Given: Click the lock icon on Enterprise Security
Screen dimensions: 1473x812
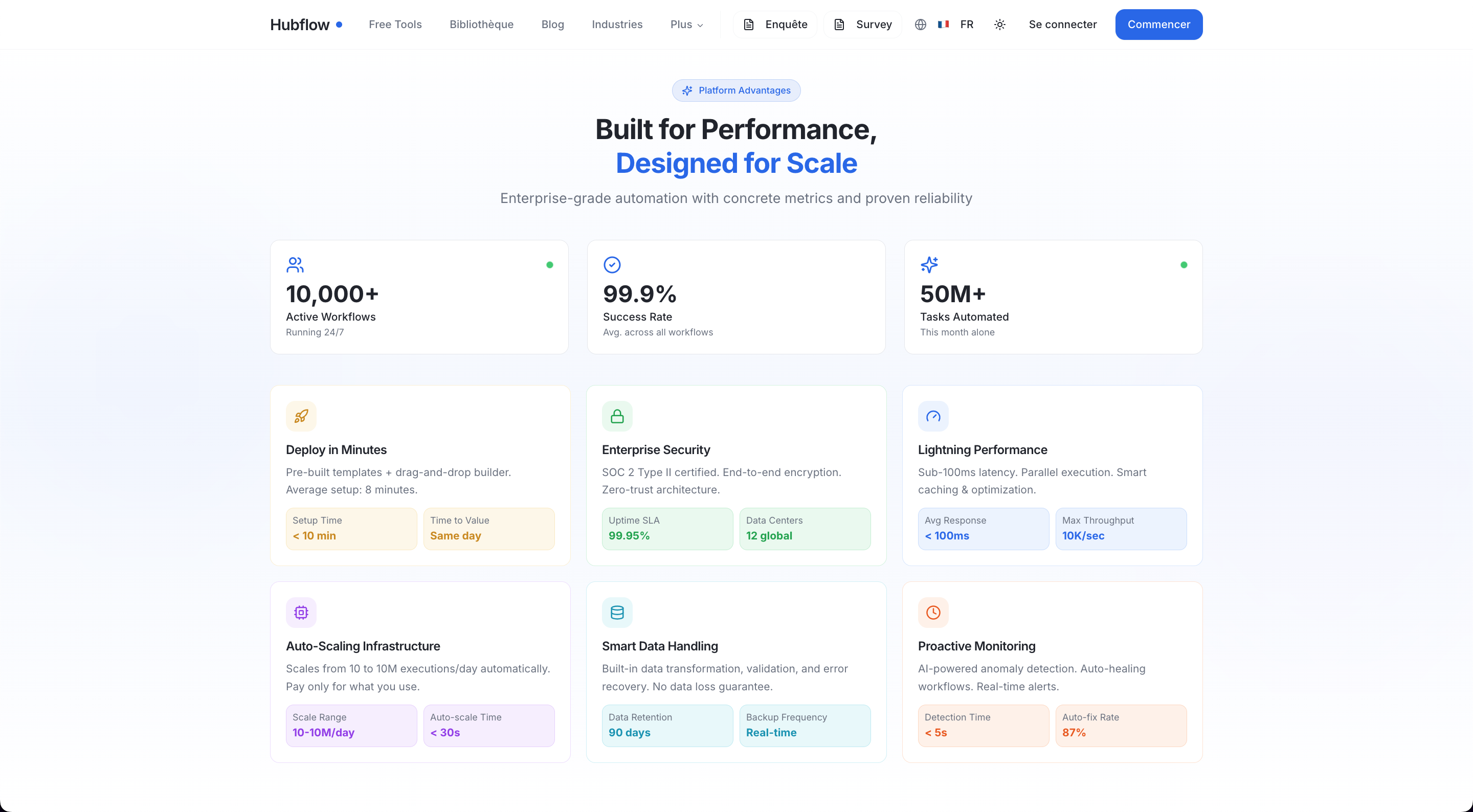Looking at the screenshot, I should pyautogui.click(x=617, y=416).
